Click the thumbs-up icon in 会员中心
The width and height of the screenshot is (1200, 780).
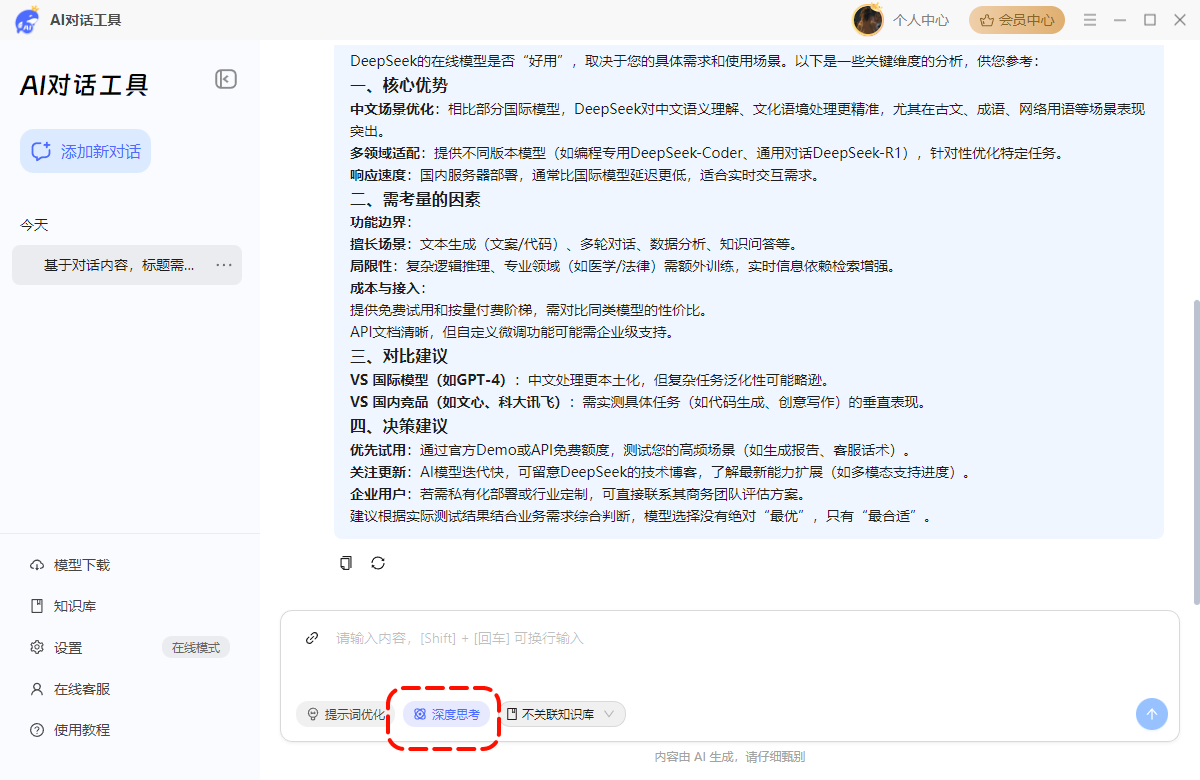point(987,20)
